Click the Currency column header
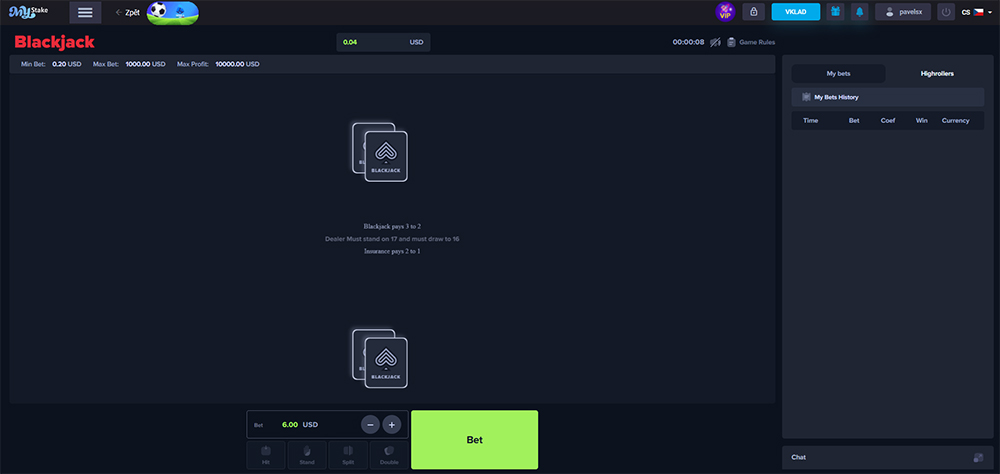This screenshot has width=1000, height=474. tap(955, 121)
